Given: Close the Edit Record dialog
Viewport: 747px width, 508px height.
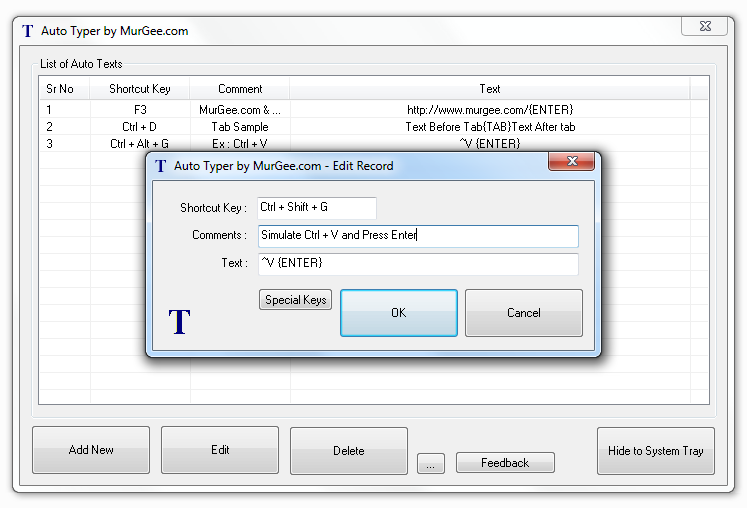Looking at the screenshot, I should point(571,161).
